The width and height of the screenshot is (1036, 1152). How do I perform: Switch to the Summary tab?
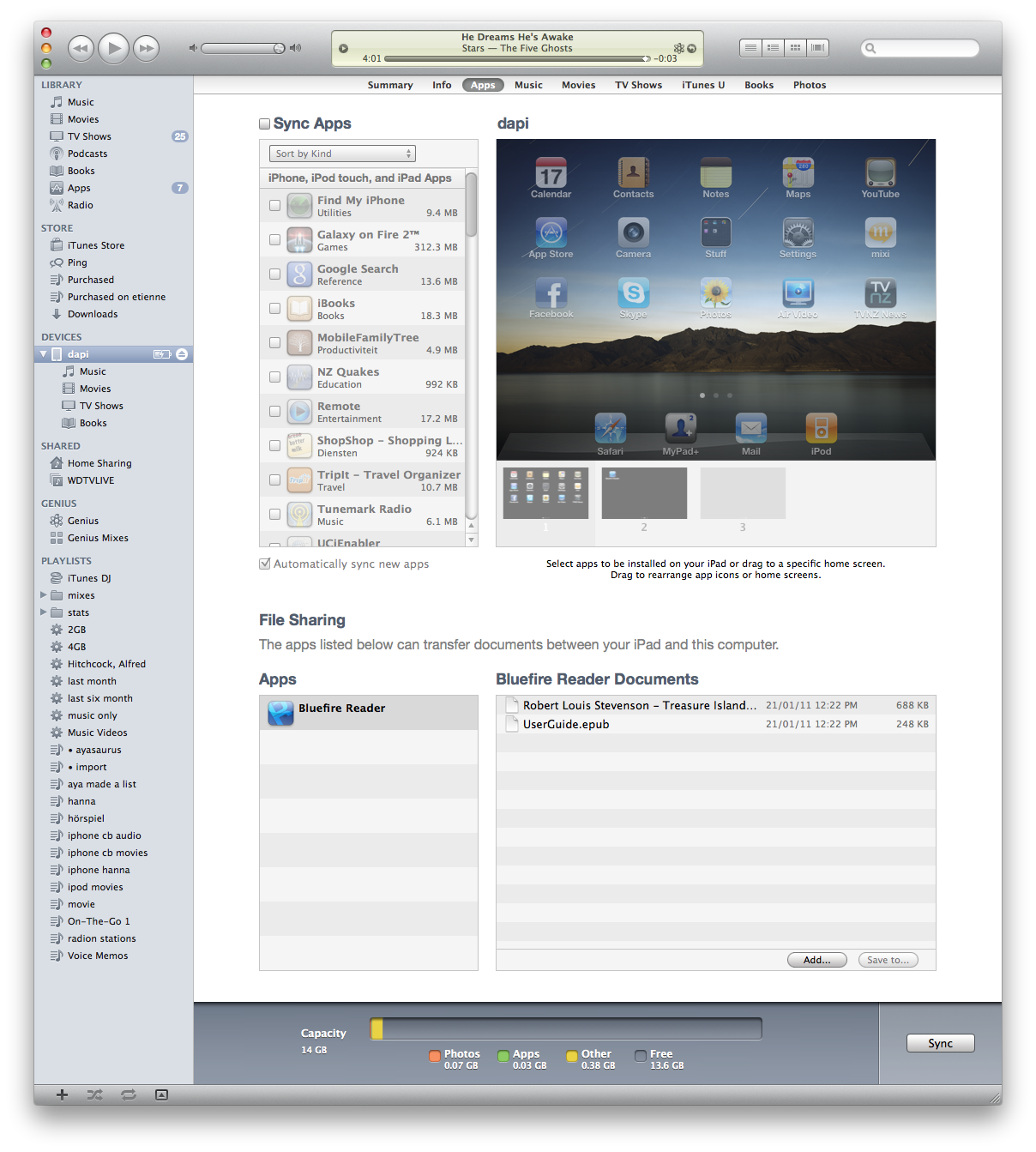tap(390, 85)
